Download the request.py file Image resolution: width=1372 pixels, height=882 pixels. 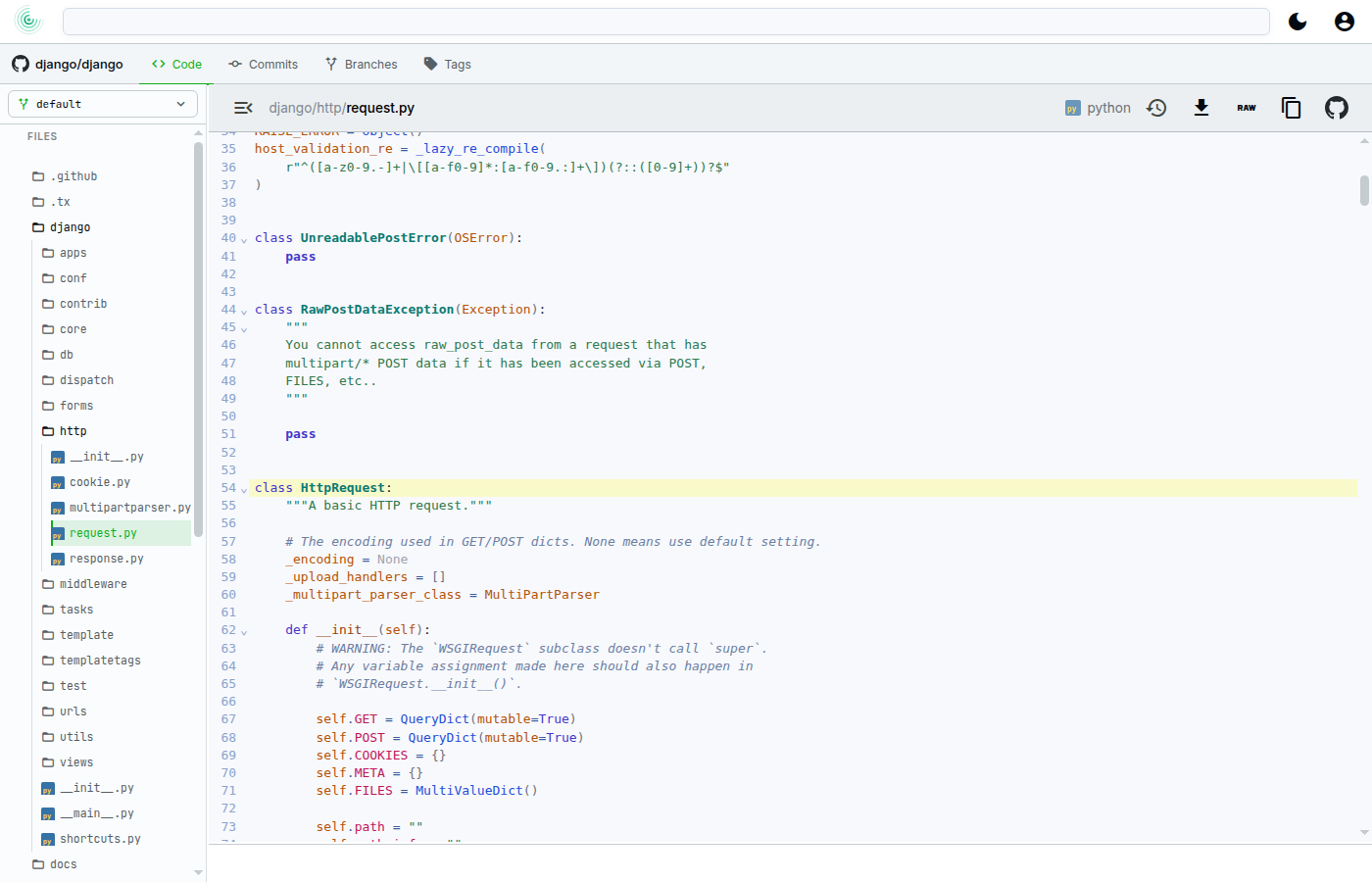tap(1201, 108)
